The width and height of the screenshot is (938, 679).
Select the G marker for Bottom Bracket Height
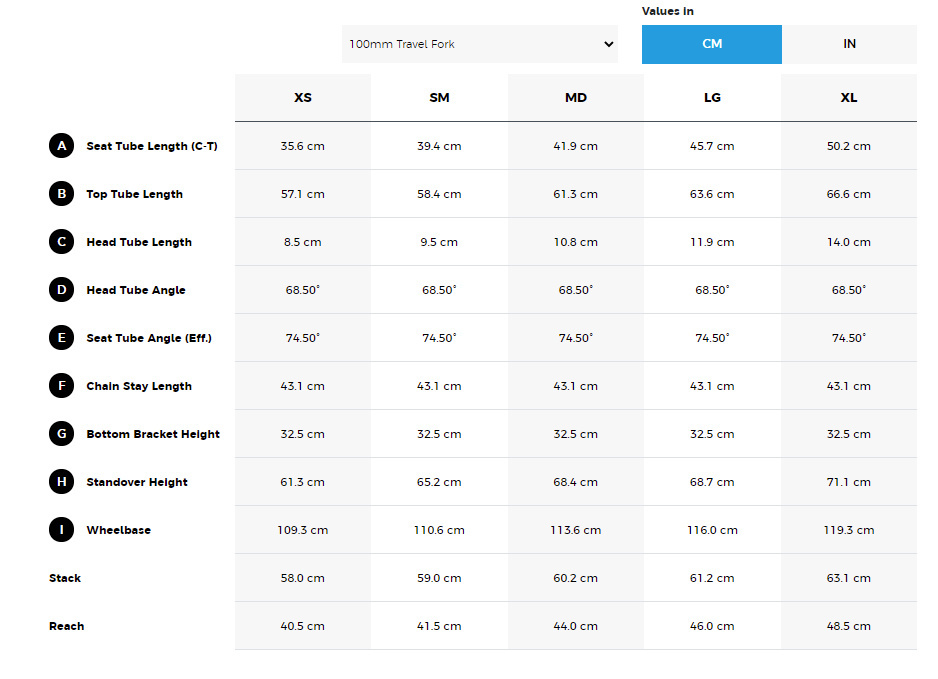pyautogui.click(x=62, y=434)
